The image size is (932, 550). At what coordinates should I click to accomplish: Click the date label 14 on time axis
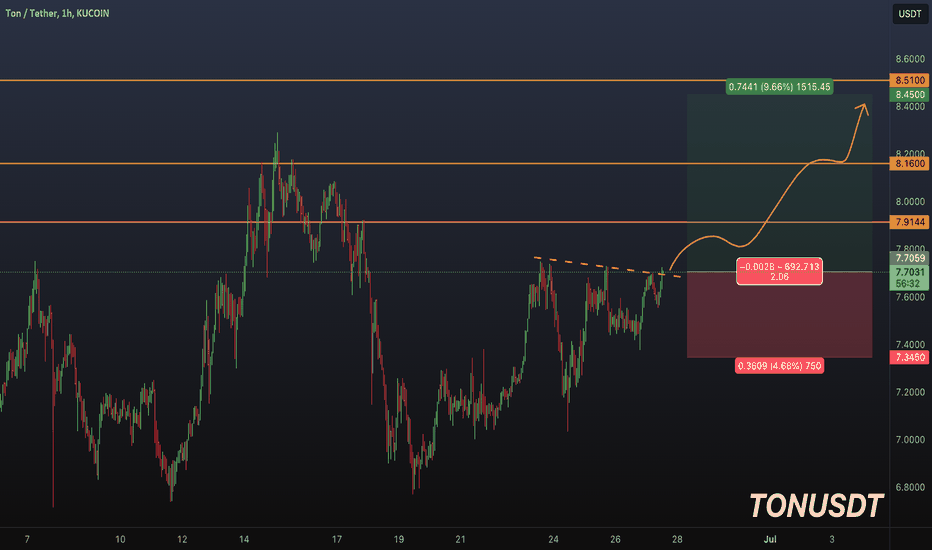(244, 539)
